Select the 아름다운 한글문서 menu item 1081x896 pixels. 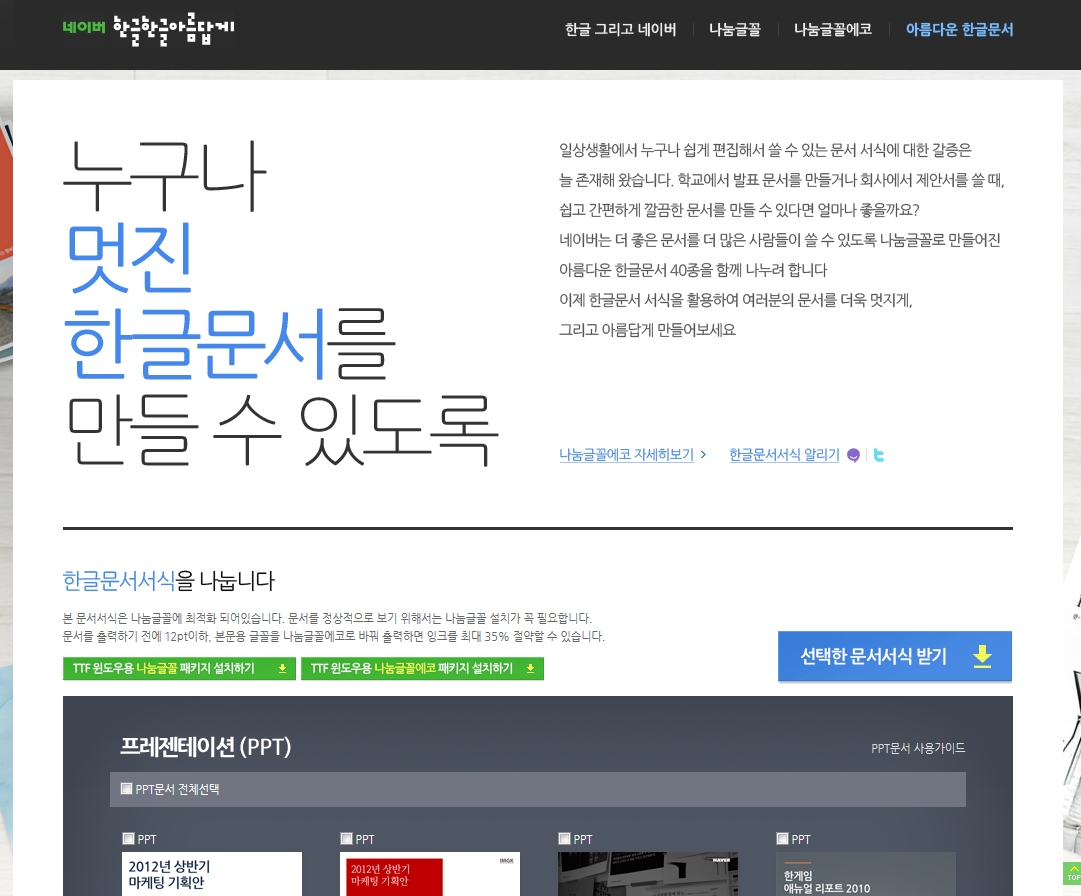[959, 30]
